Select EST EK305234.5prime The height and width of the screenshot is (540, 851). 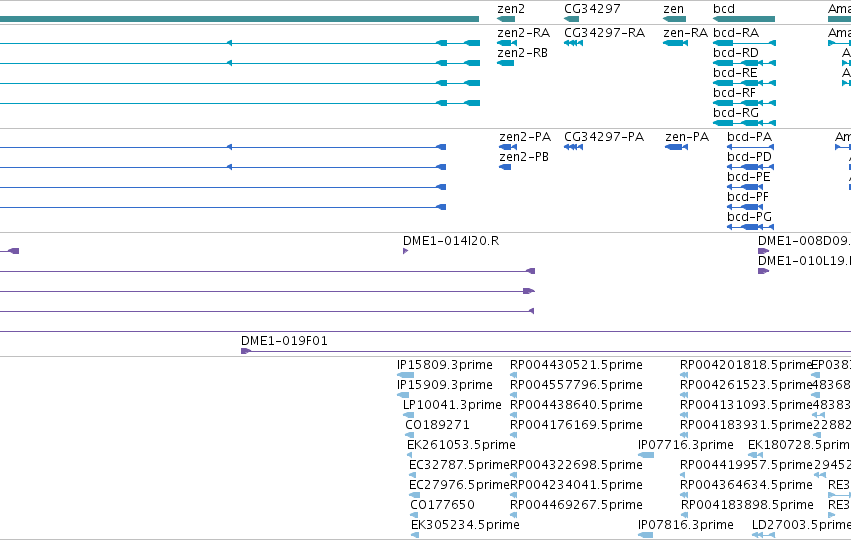point(465,525)
